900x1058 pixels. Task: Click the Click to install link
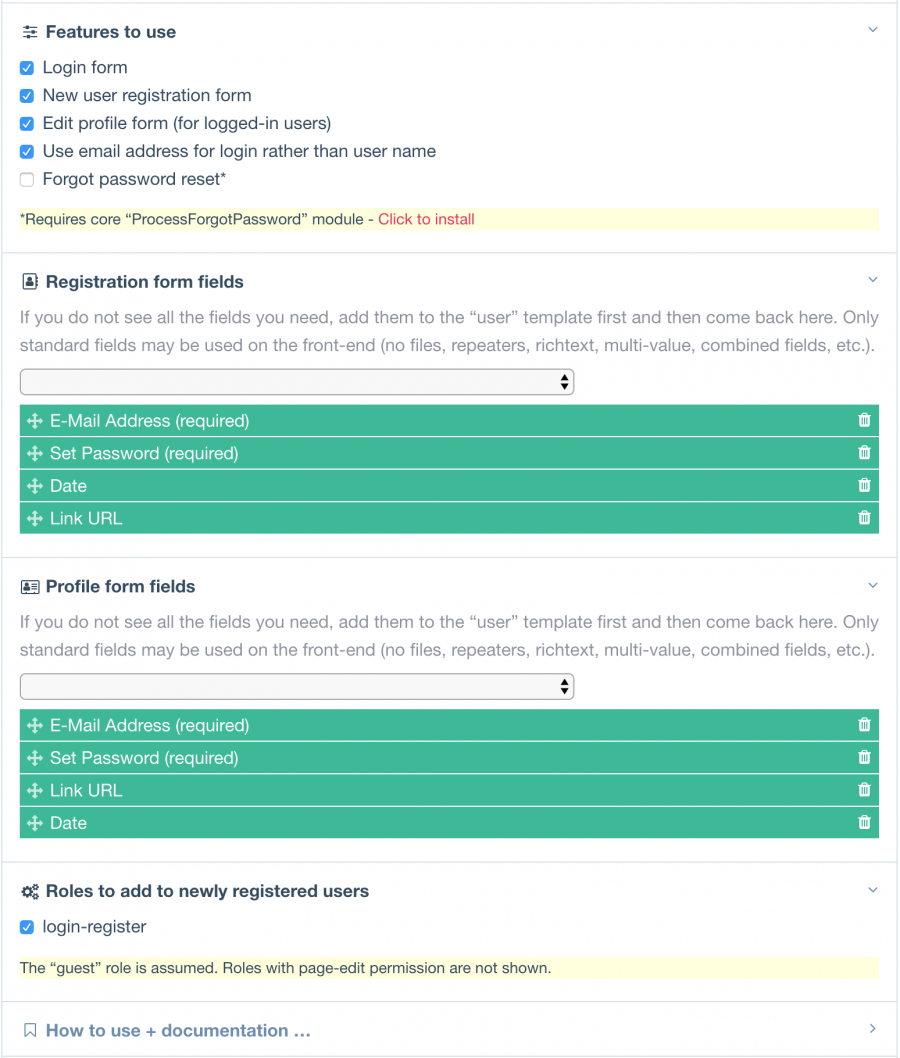[426, 219]
